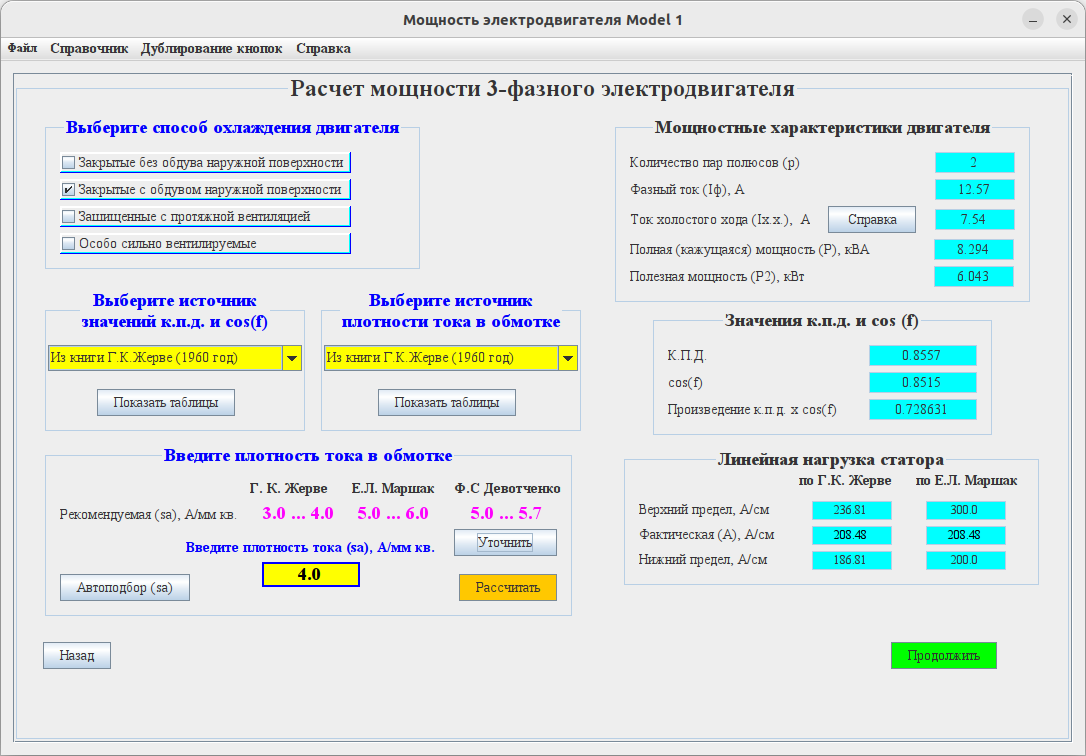The image size is (1086, 756).
Task: Enable 'Закрытые без обдува наружной поверхности' checkbox
Action: (69, 163)
